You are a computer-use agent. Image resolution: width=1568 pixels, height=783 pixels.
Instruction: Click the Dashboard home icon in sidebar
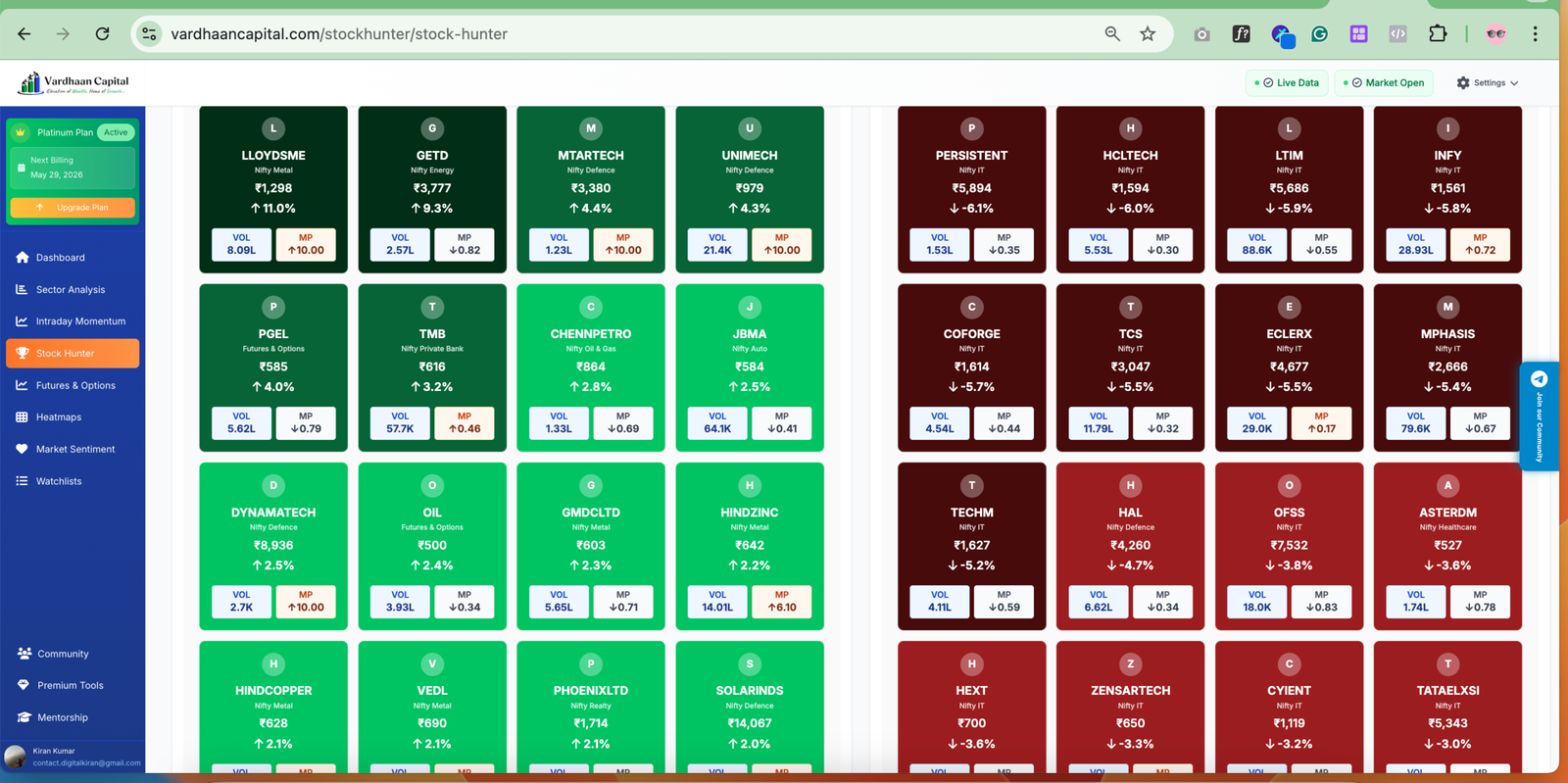point(23,258)
